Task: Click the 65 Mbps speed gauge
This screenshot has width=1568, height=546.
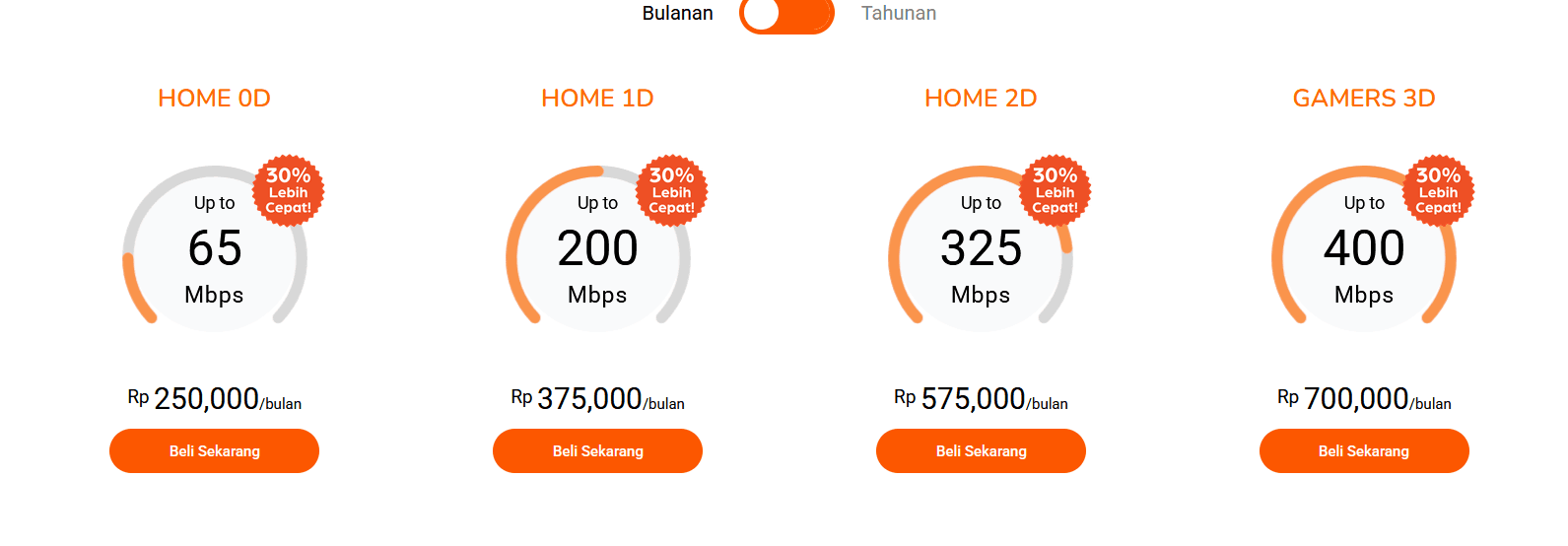Action: 215,250
